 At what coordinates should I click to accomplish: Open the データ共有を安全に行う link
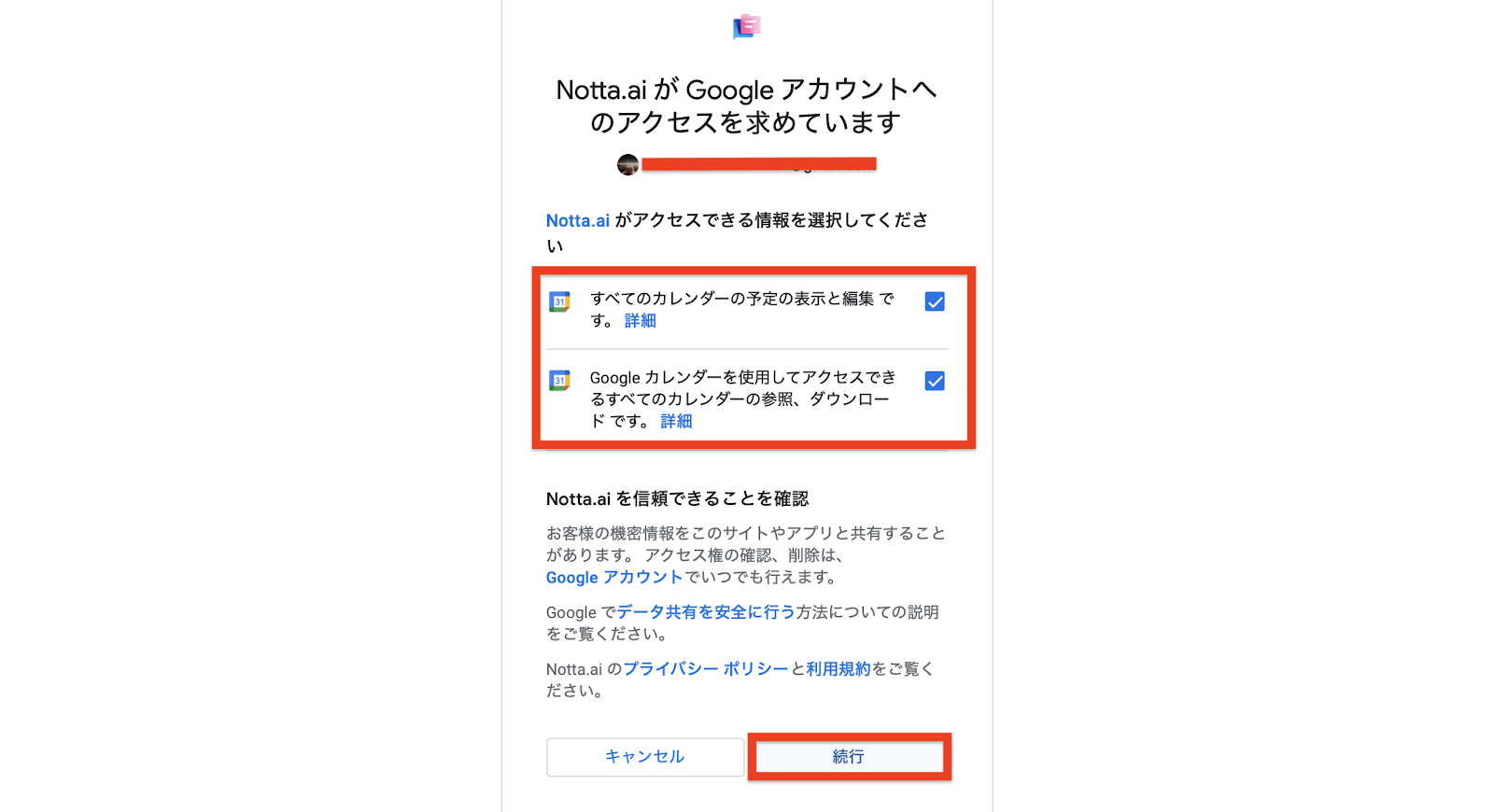click(x=706, y=612)
